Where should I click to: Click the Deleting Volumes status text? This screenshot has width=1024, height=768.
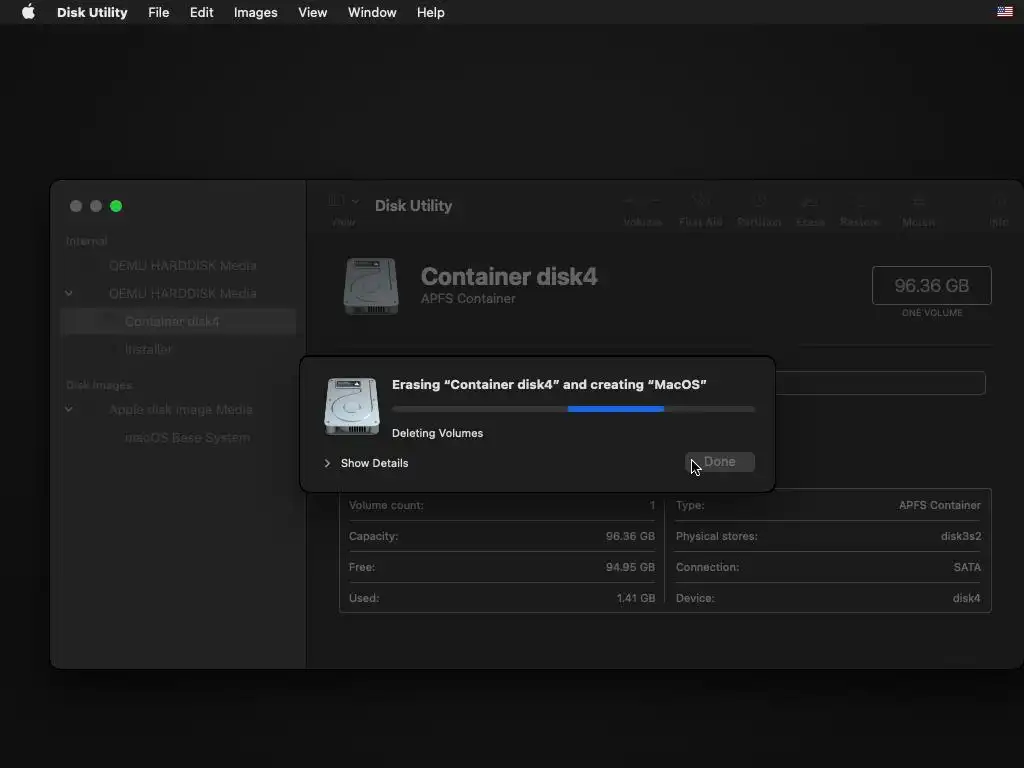438,433
